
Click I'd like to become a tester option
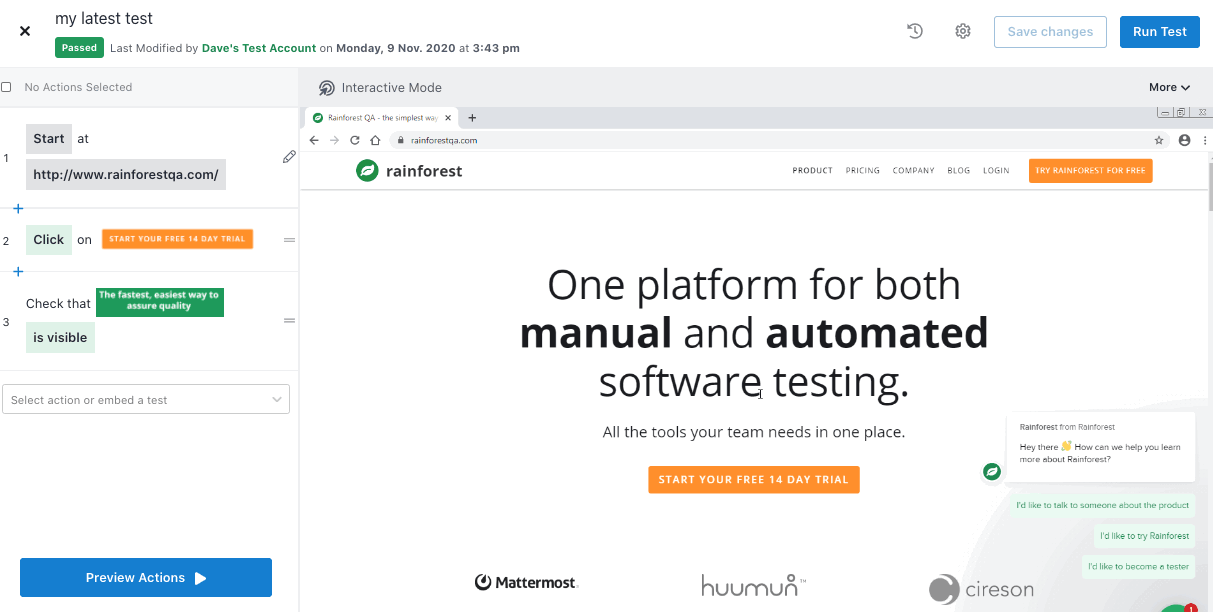1138,566
